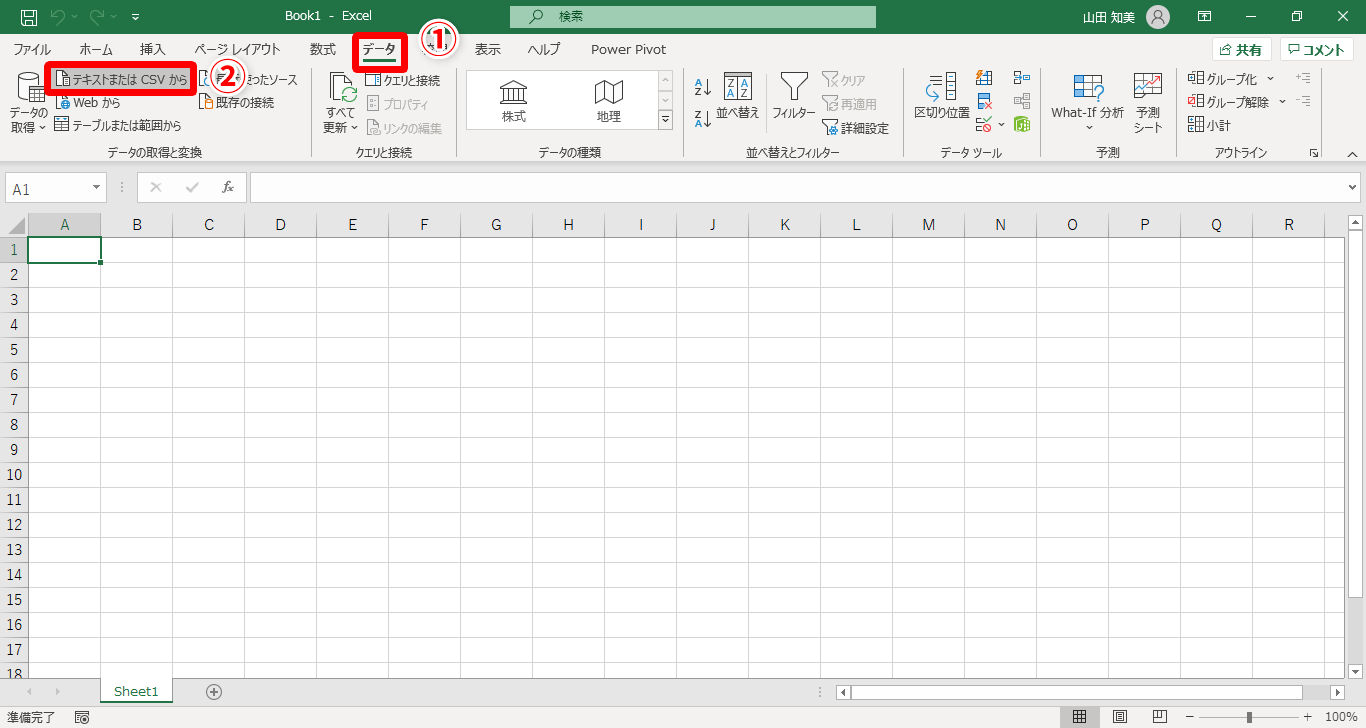Image resolution: width=1366 pixels, height=728 pixels.
Task: Click the Flash Fill icon
Action: click(984, 78)
